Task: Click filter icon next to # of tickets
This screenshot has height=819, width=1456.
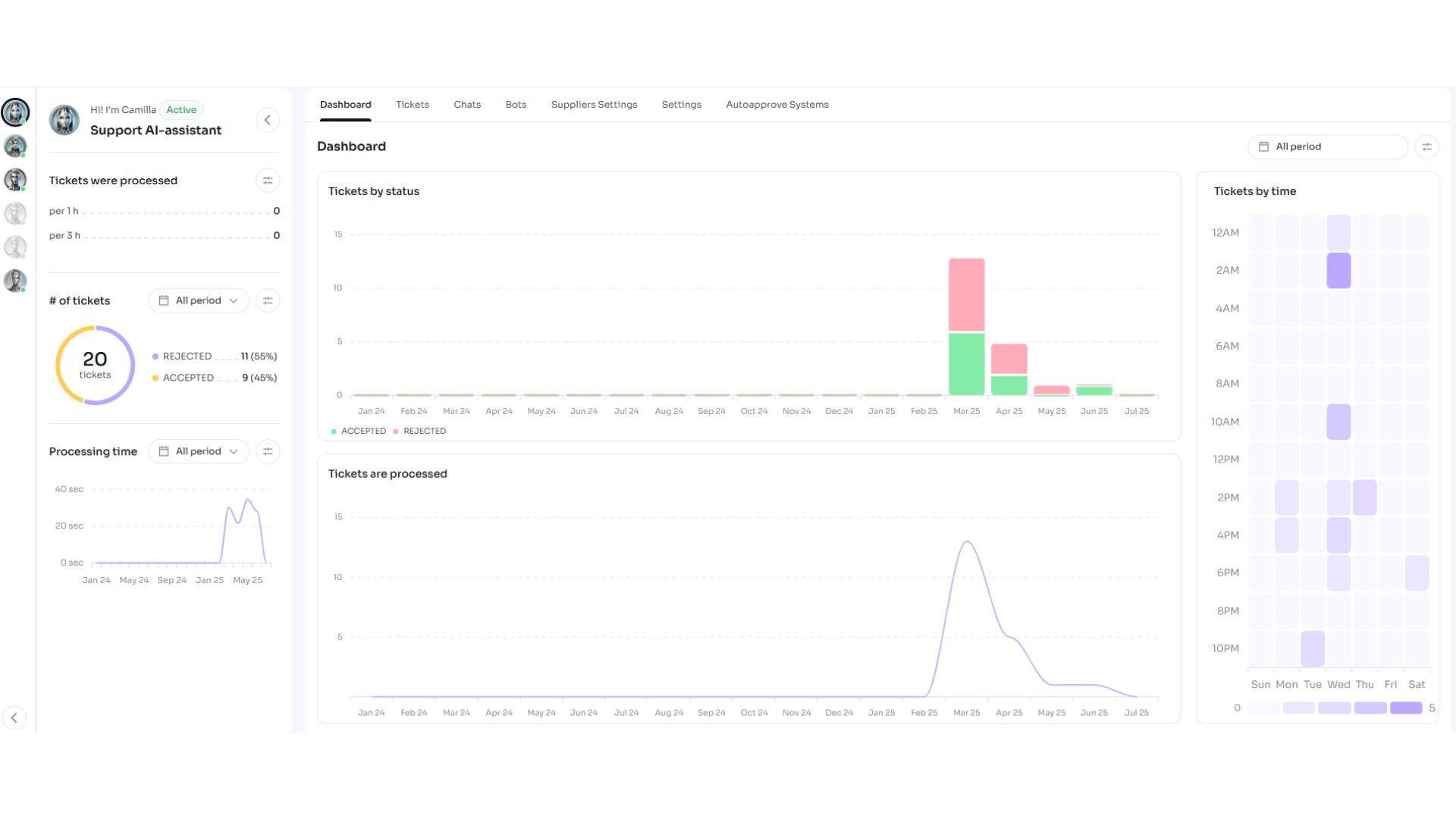Action: [268, 301]
